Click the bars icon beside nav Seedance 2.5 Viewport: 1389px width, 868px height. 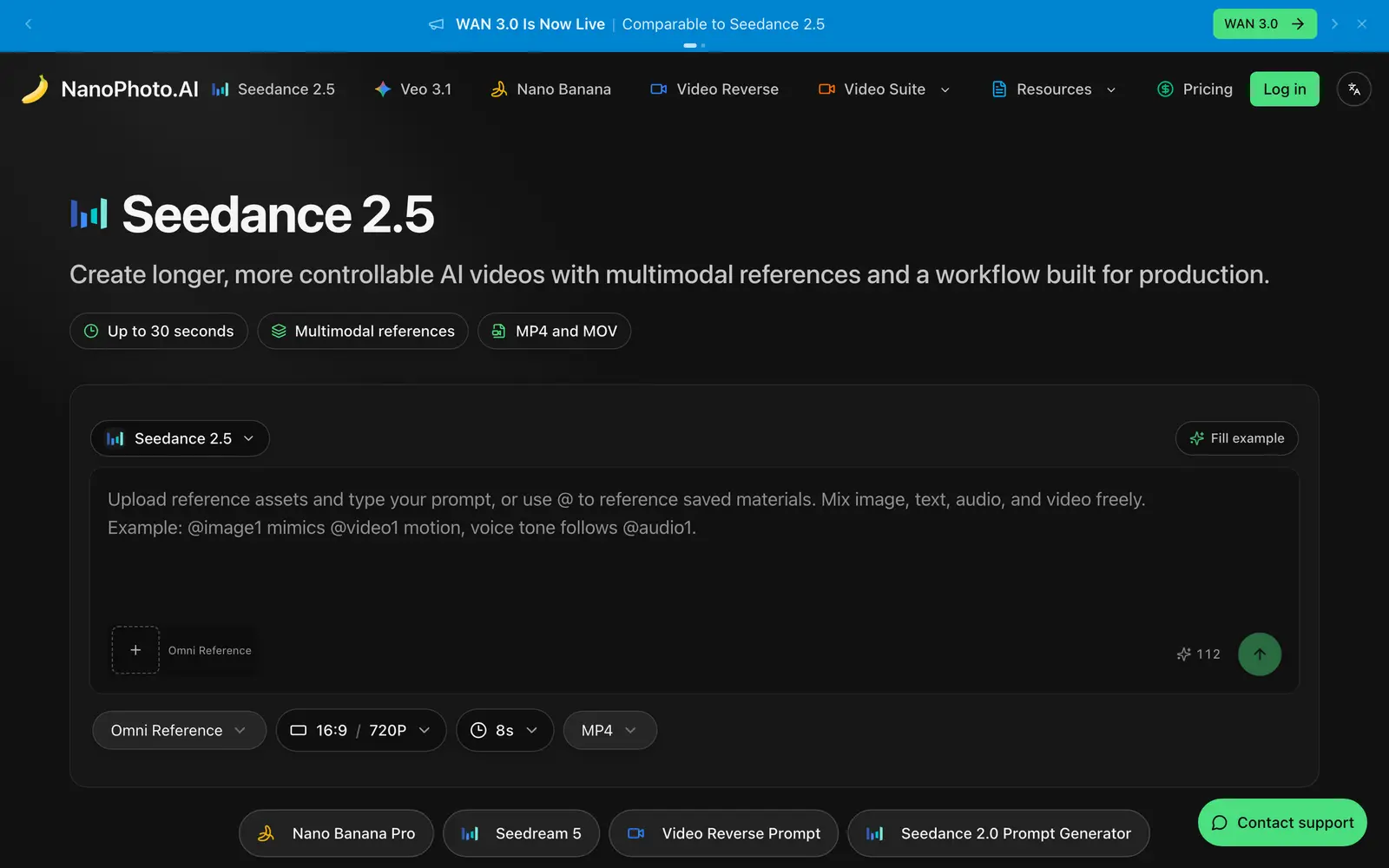[x=221, y=89]
